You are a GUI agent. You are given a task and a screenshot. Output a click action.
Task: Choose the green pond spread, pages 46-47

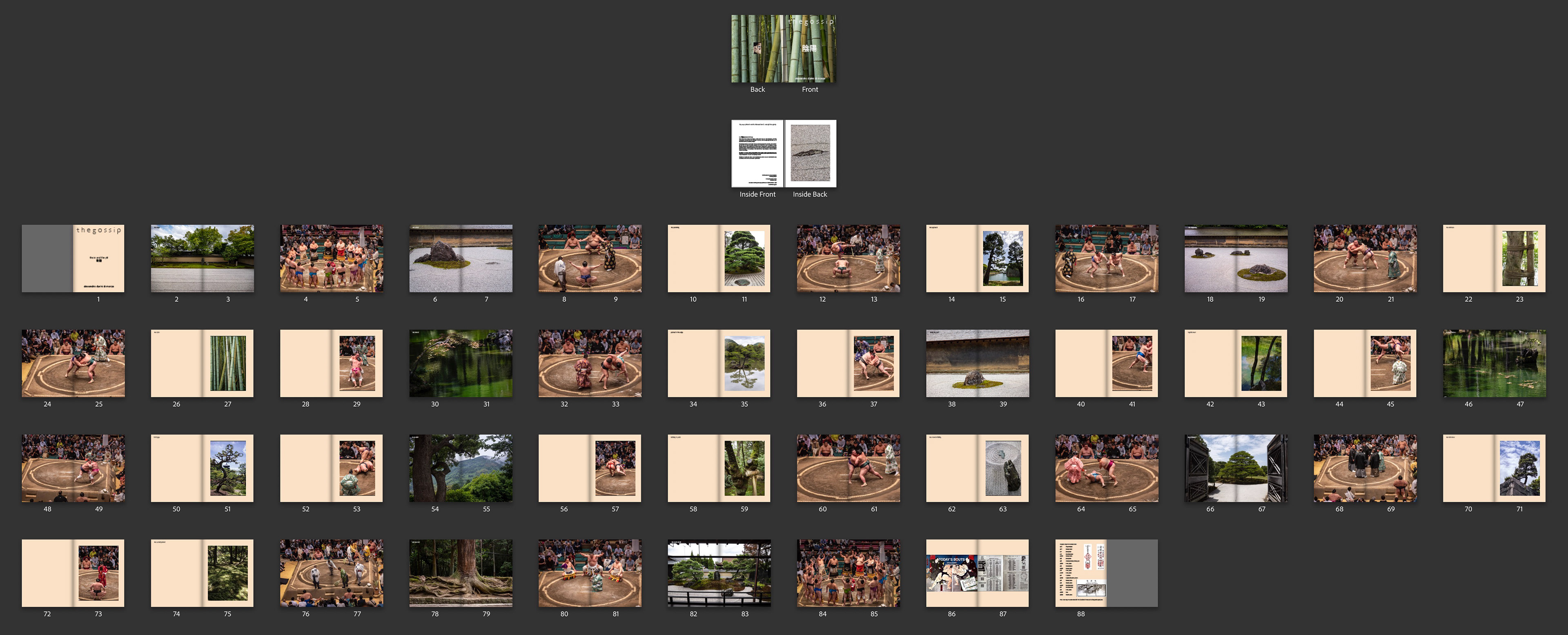click(1494, 363)
